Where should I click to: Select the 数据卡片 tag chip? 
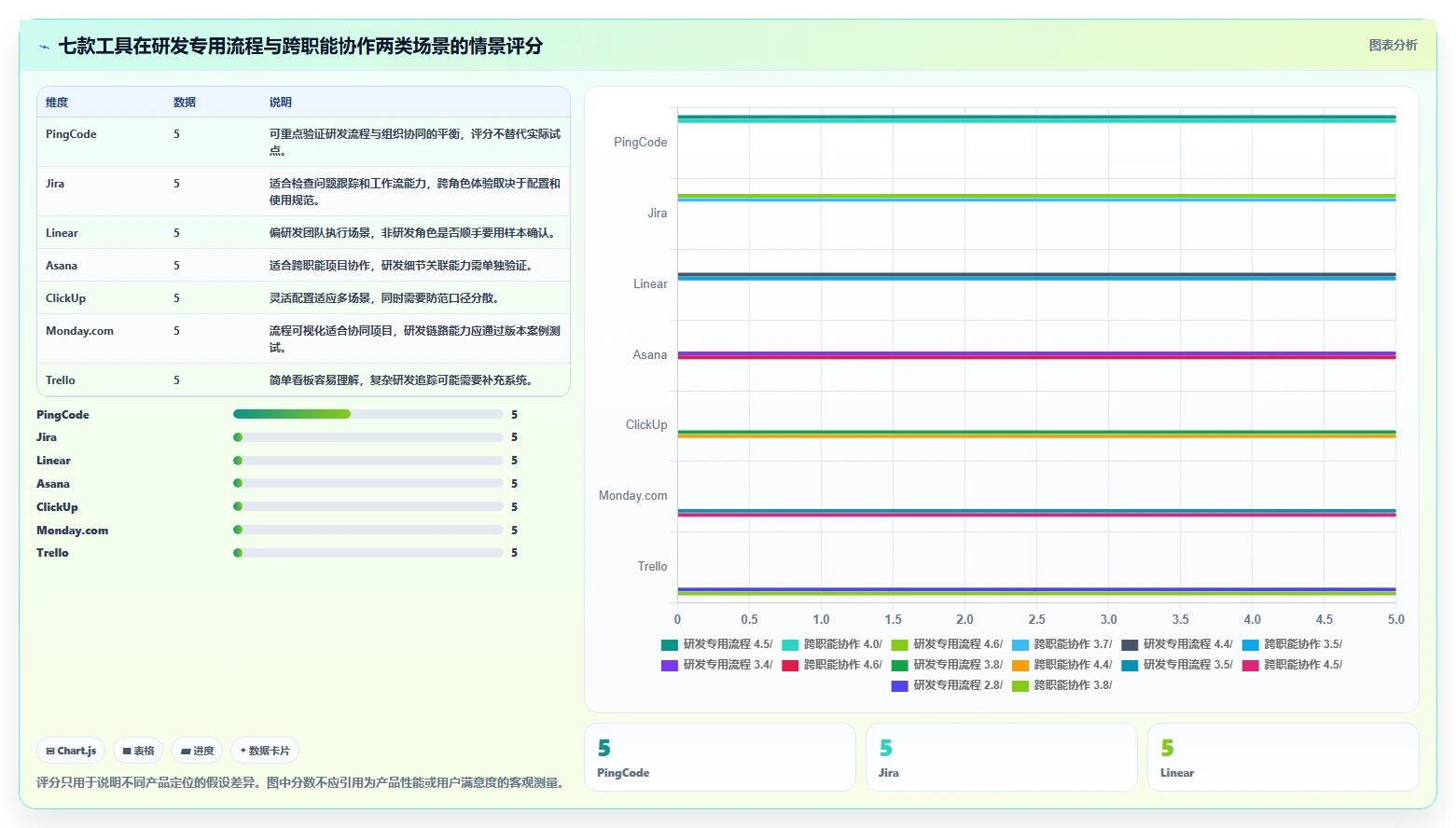click(265, 751)
